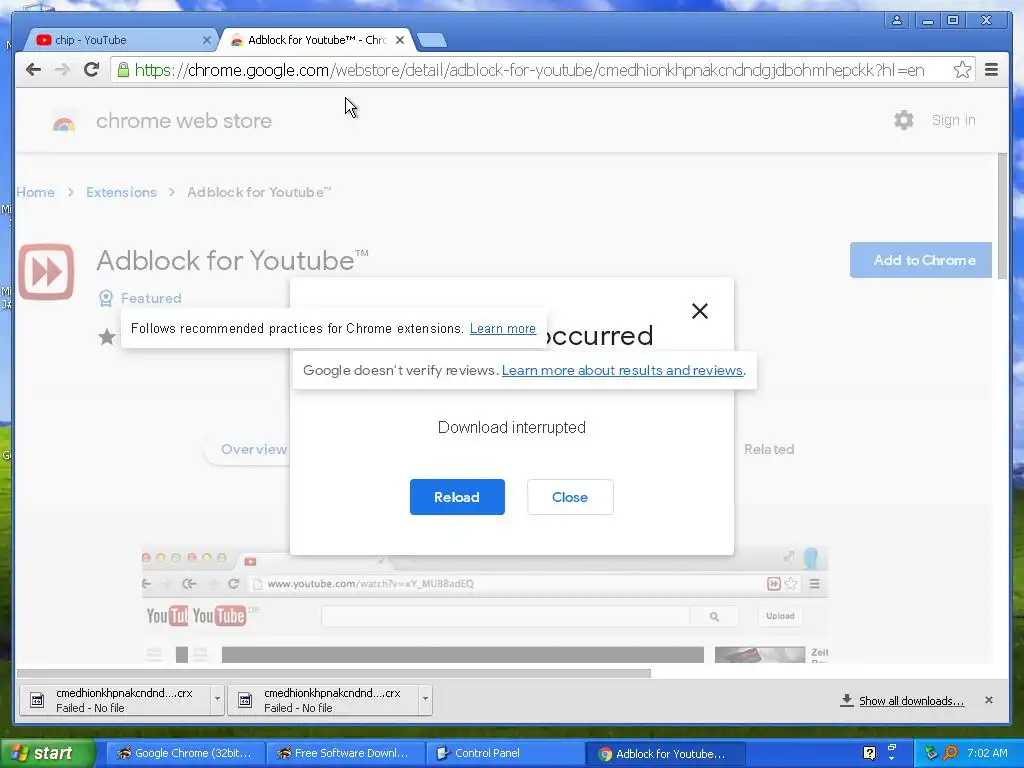Screen dimensions: 1024x768
Task: Bookmark this page with the star icon
Action: pos(962,70)
